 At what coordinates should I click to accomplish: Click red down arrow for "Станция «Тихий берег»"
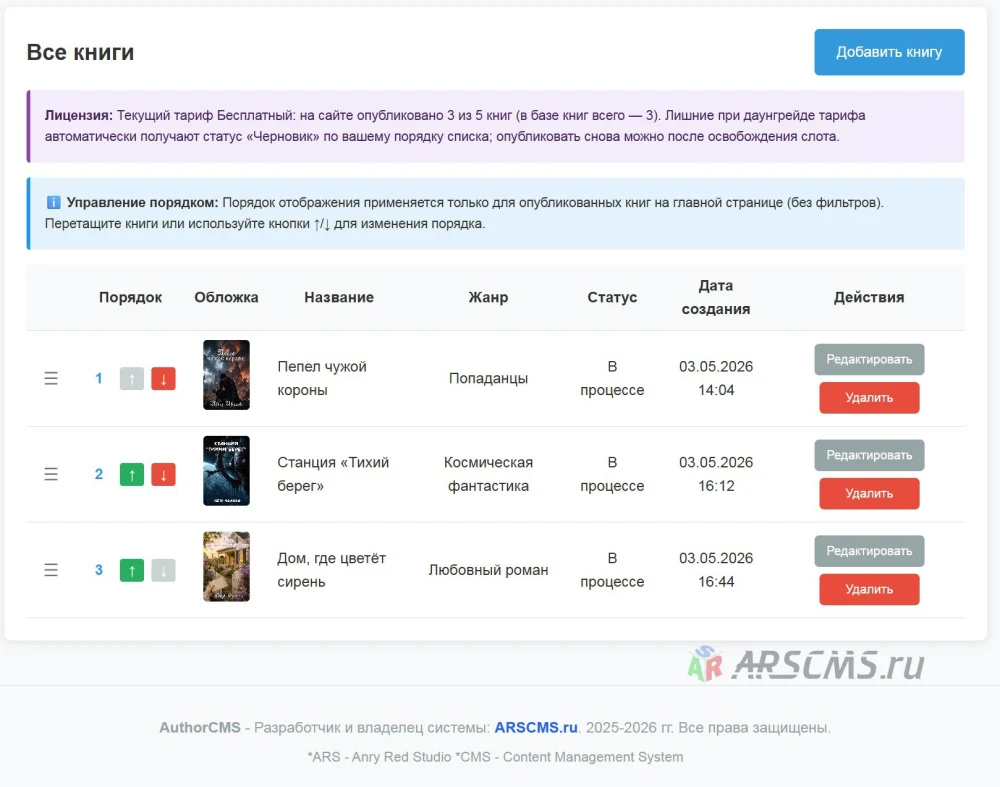163,474
